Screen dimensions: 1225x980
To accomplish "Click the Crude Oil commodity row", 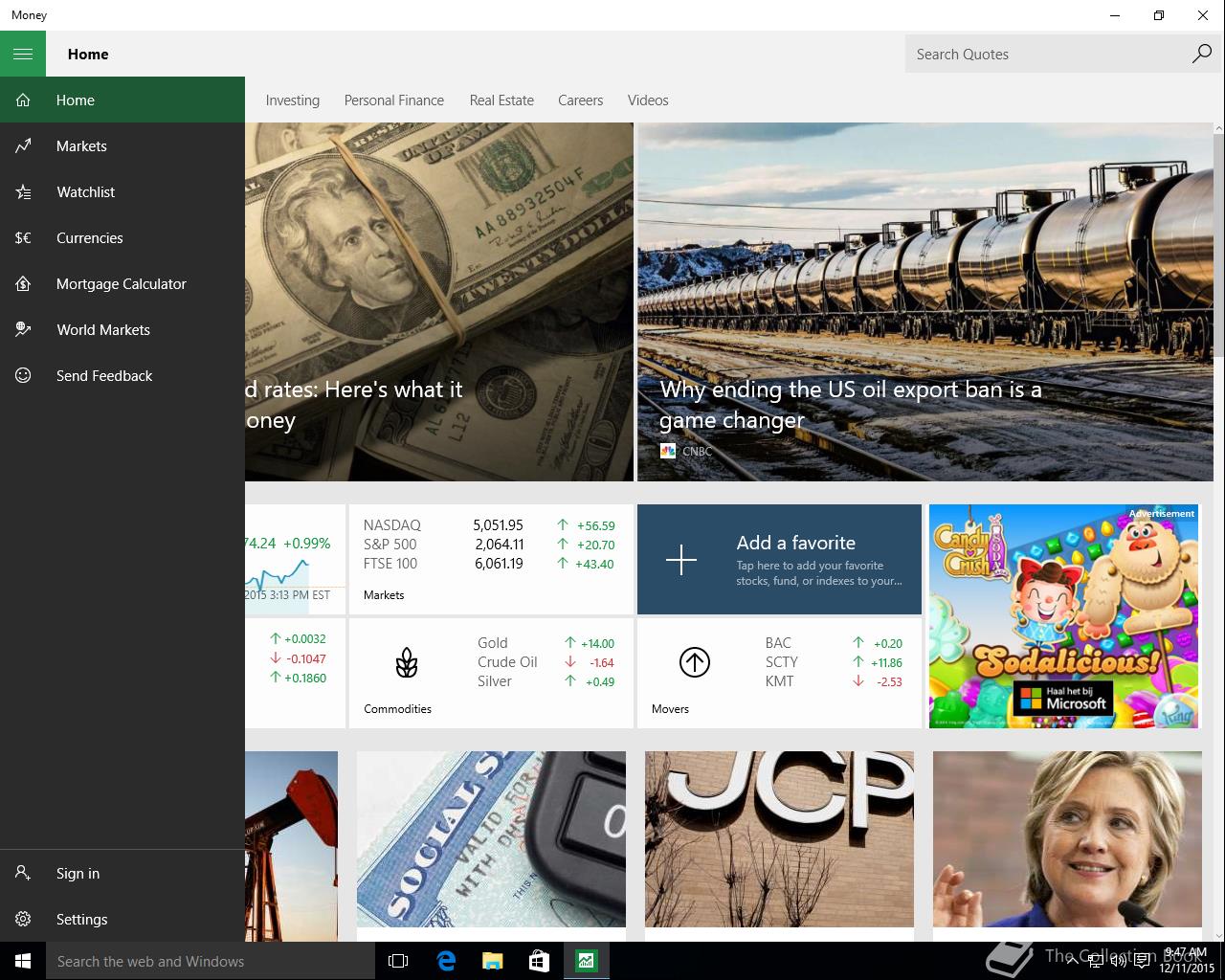I will (x=546, y=661).
